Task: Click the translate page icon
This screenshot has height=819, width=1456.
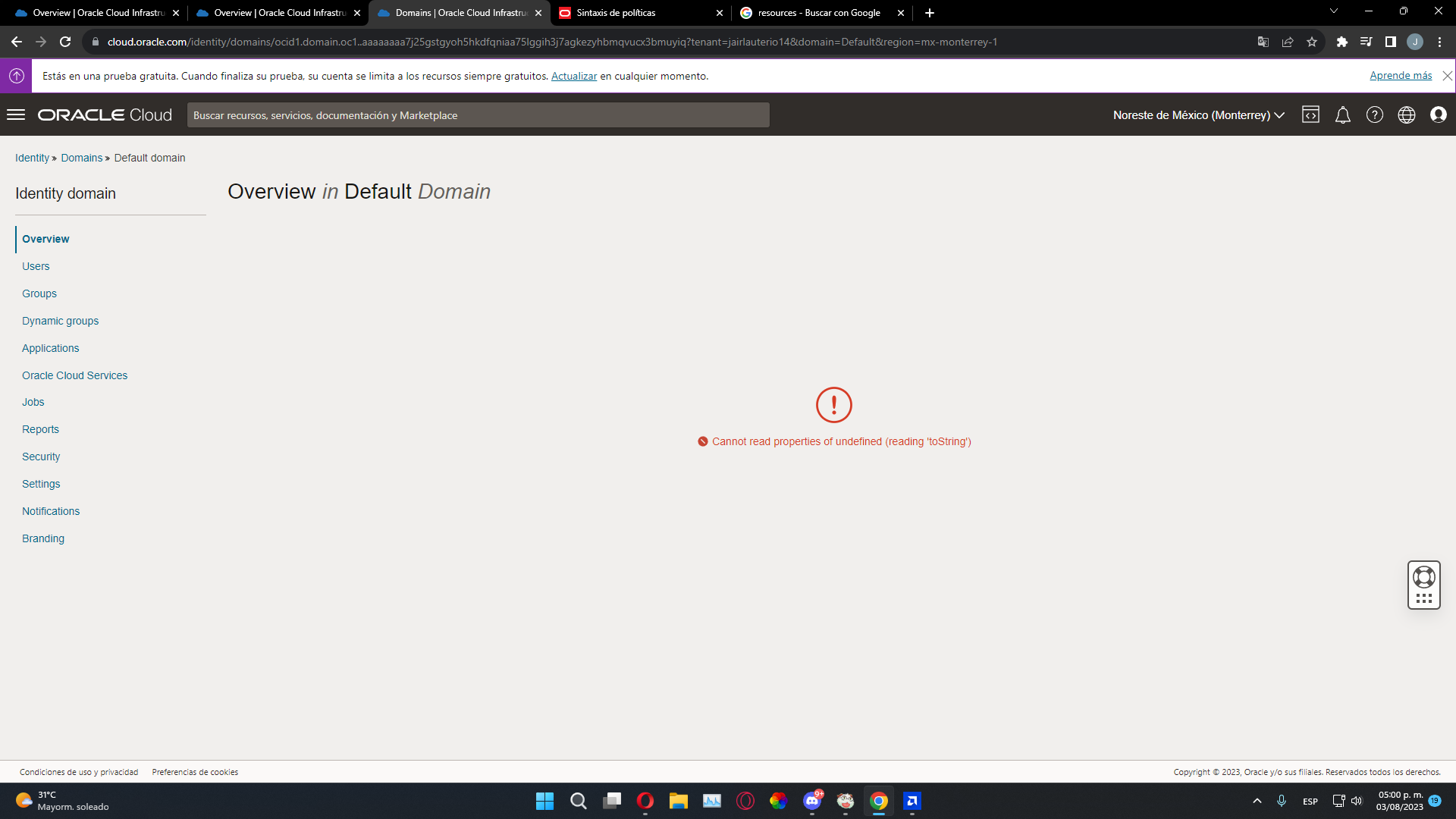Action: point(1263,42)
